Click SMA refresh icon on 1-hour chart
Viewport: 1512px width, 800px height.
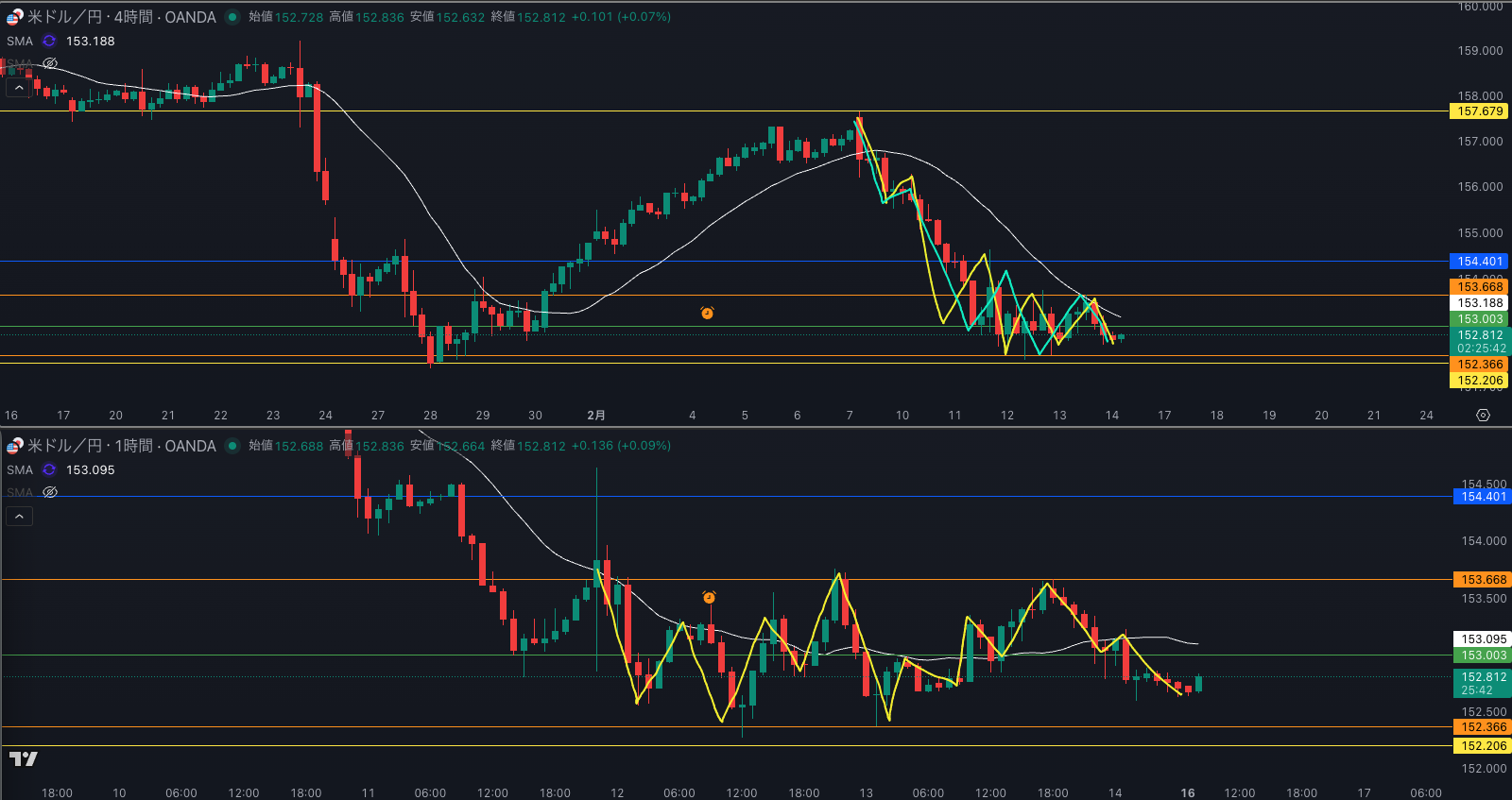[49, 470]
